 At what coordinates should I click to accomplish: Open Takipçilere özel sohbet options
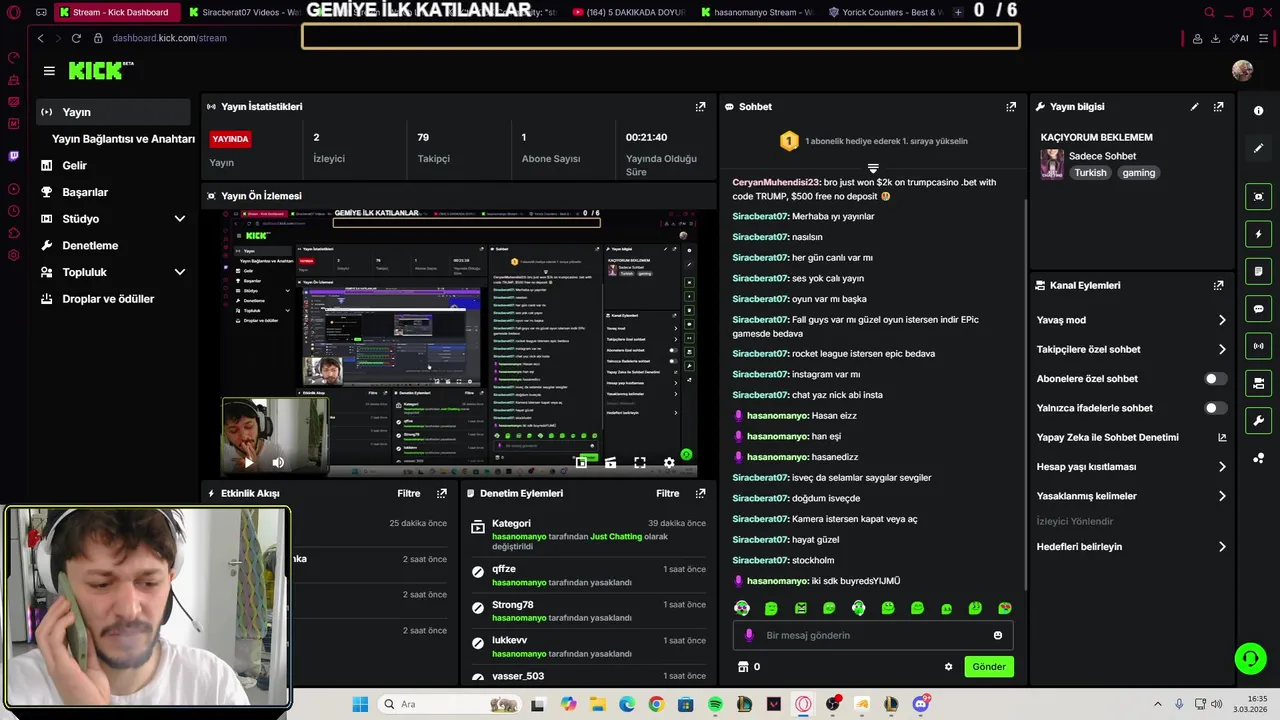(1221, 349)
